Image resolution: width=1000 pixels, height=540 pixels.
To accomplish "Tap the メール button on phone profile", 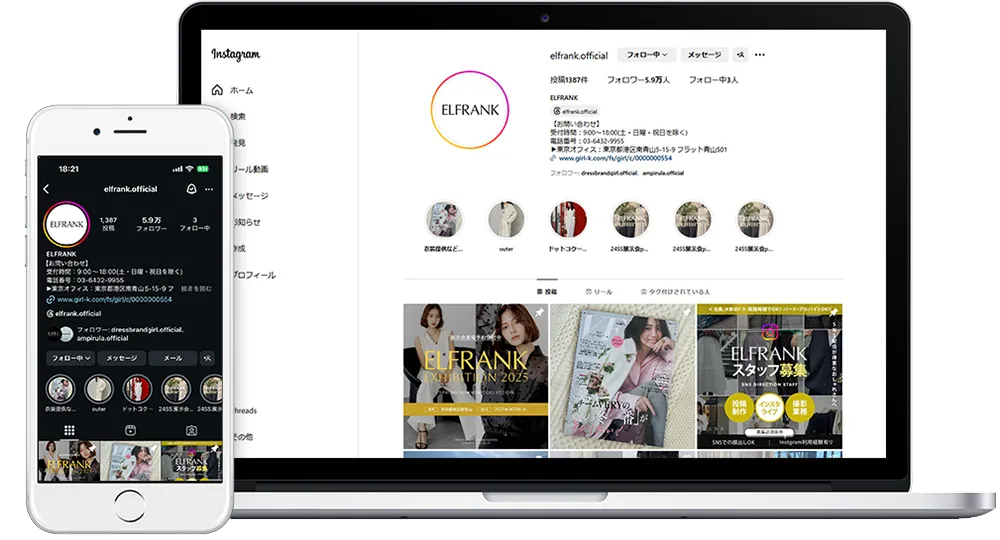I will tap(172, 358).
